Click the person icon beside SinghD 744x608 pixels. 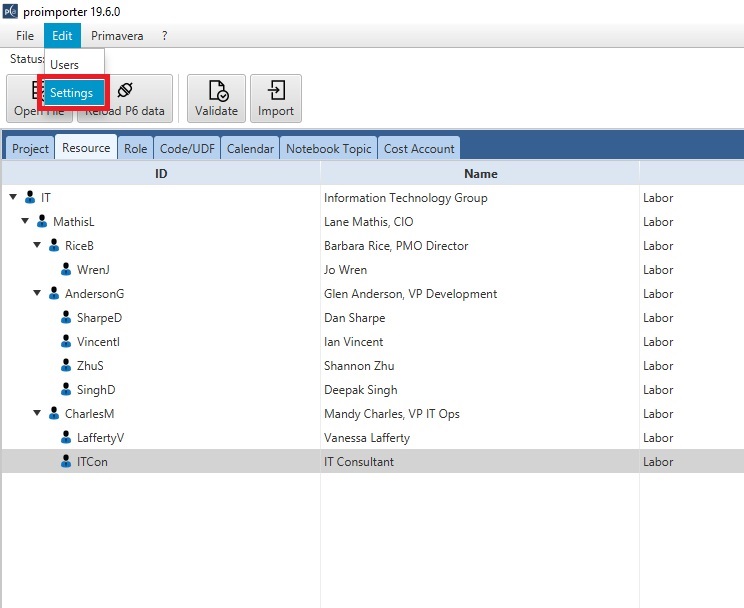click(x=66, y=390)
